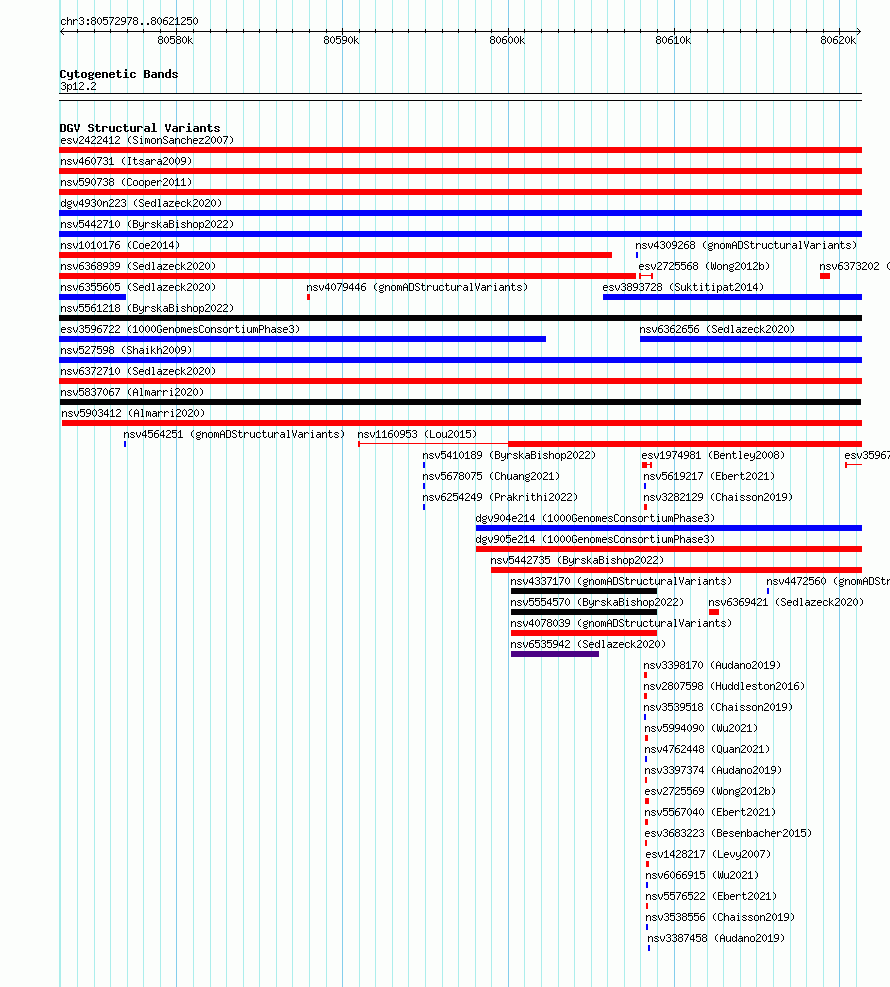This screenshot has height=987, width=890.
Task: Click the red bar under nsv6369421
Action: coord(714,612)
